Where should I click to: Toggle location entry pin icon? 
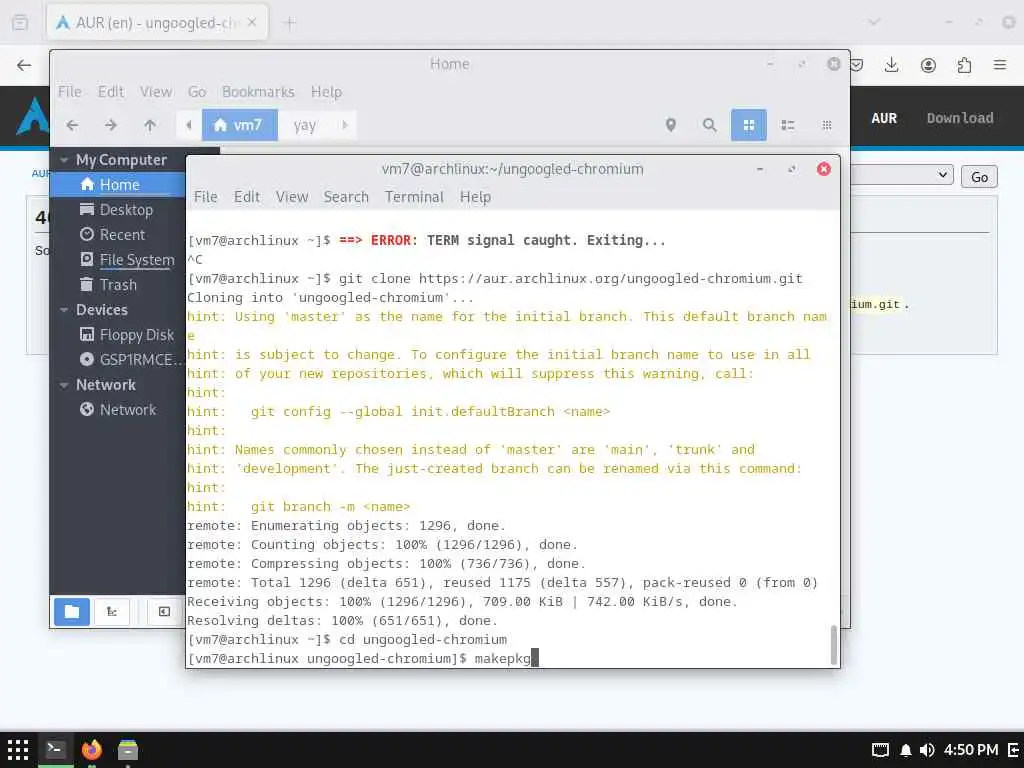670,125
